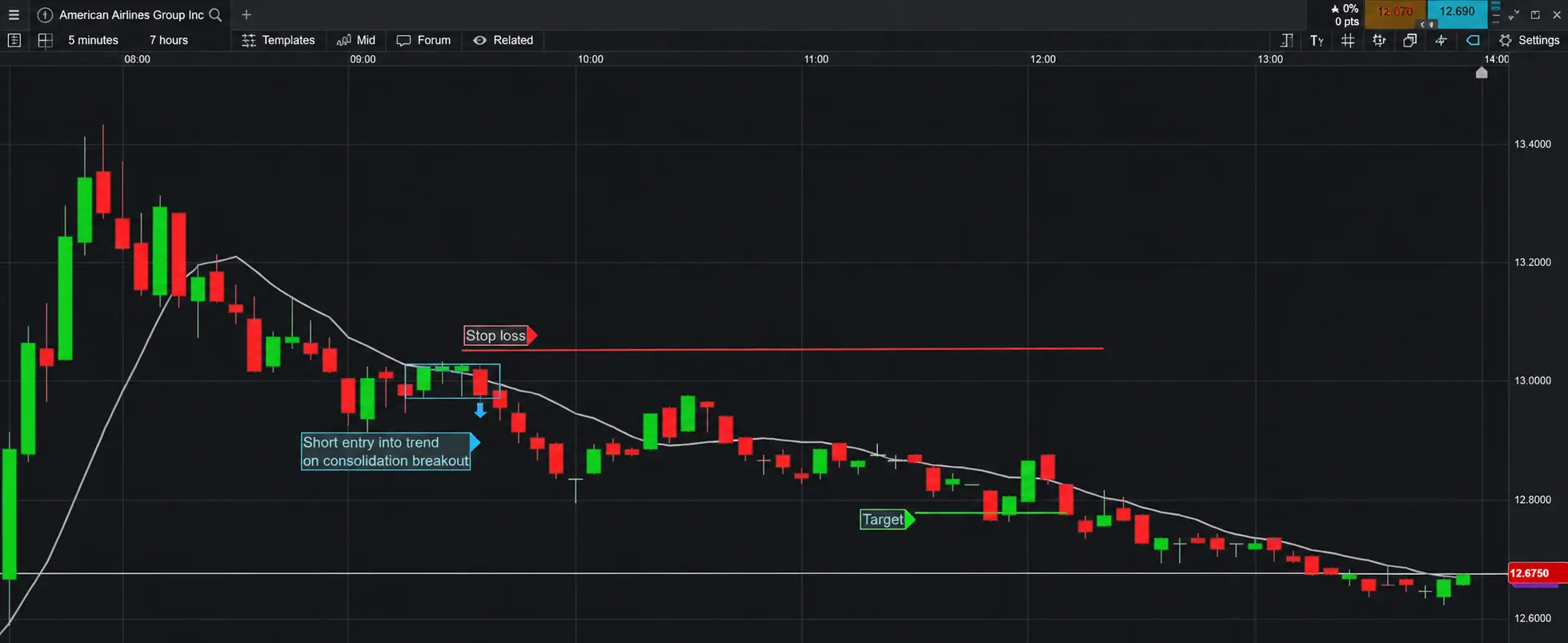The height and width of the screenshot is (643, 1568).
Task: Show instrument info for American Airlines
Action: (45, 14)
